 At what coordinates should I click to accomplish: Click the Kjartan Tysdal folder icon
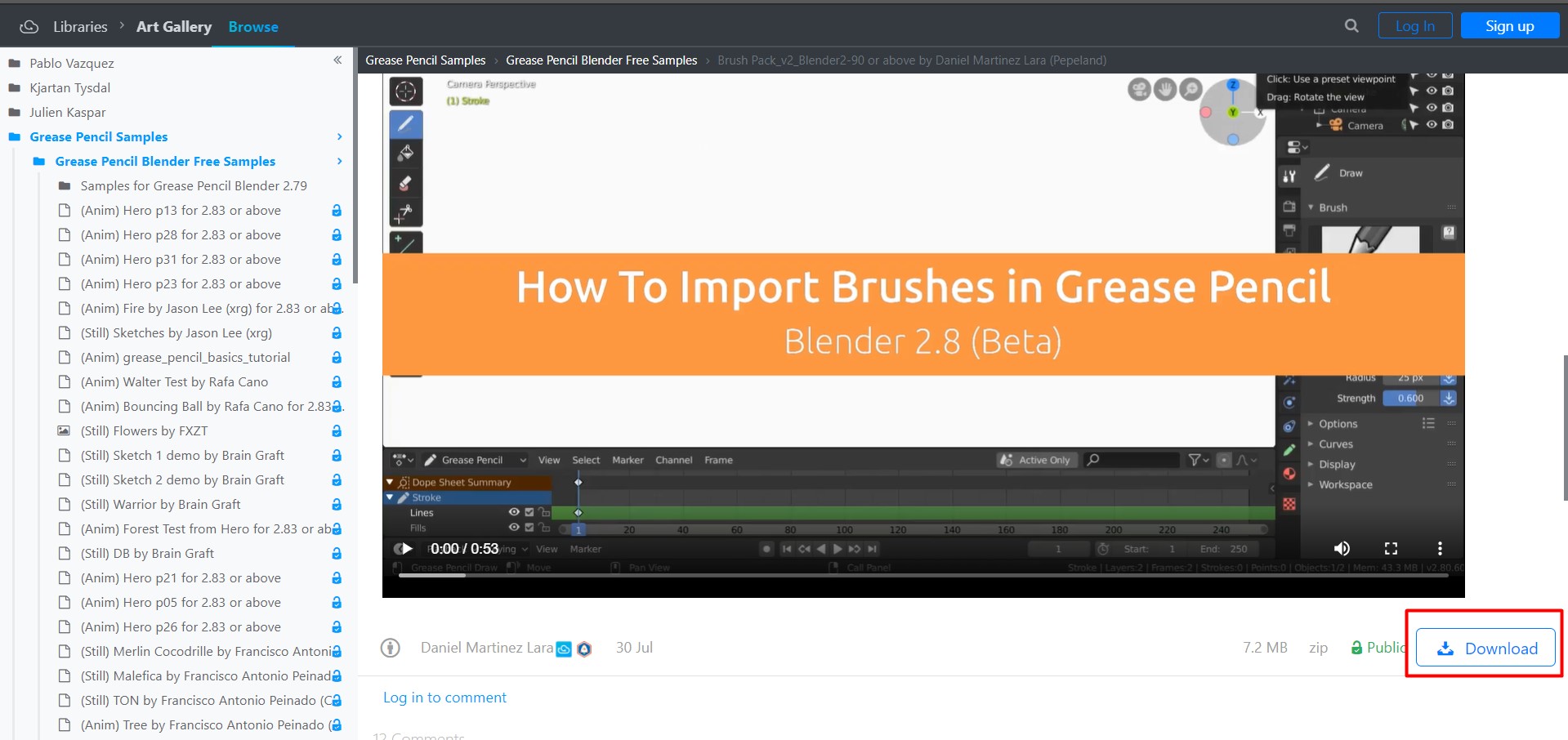(x=14, y=87)
